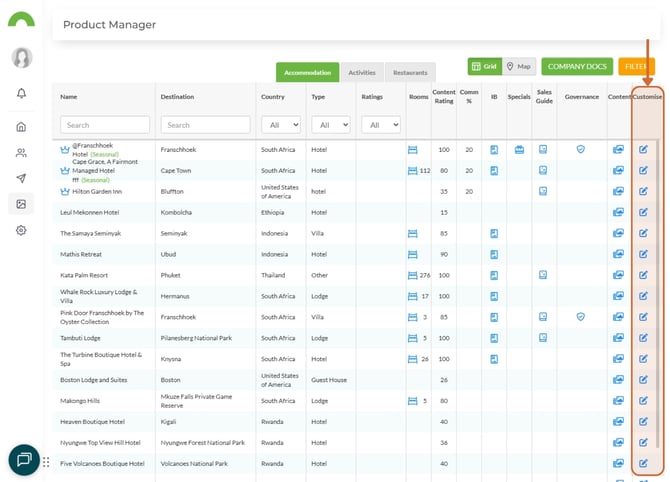Click 'Knysna' destination cell
Screen dimensions: 670x482
tap(171, 359)
